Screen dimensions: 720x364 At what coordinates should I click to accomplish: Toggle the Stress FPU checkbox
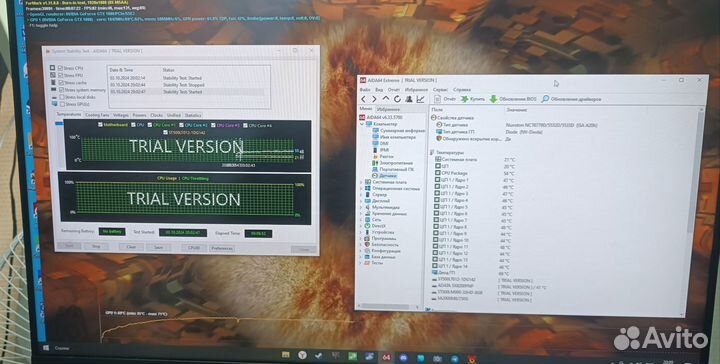(x=61, y=75)
